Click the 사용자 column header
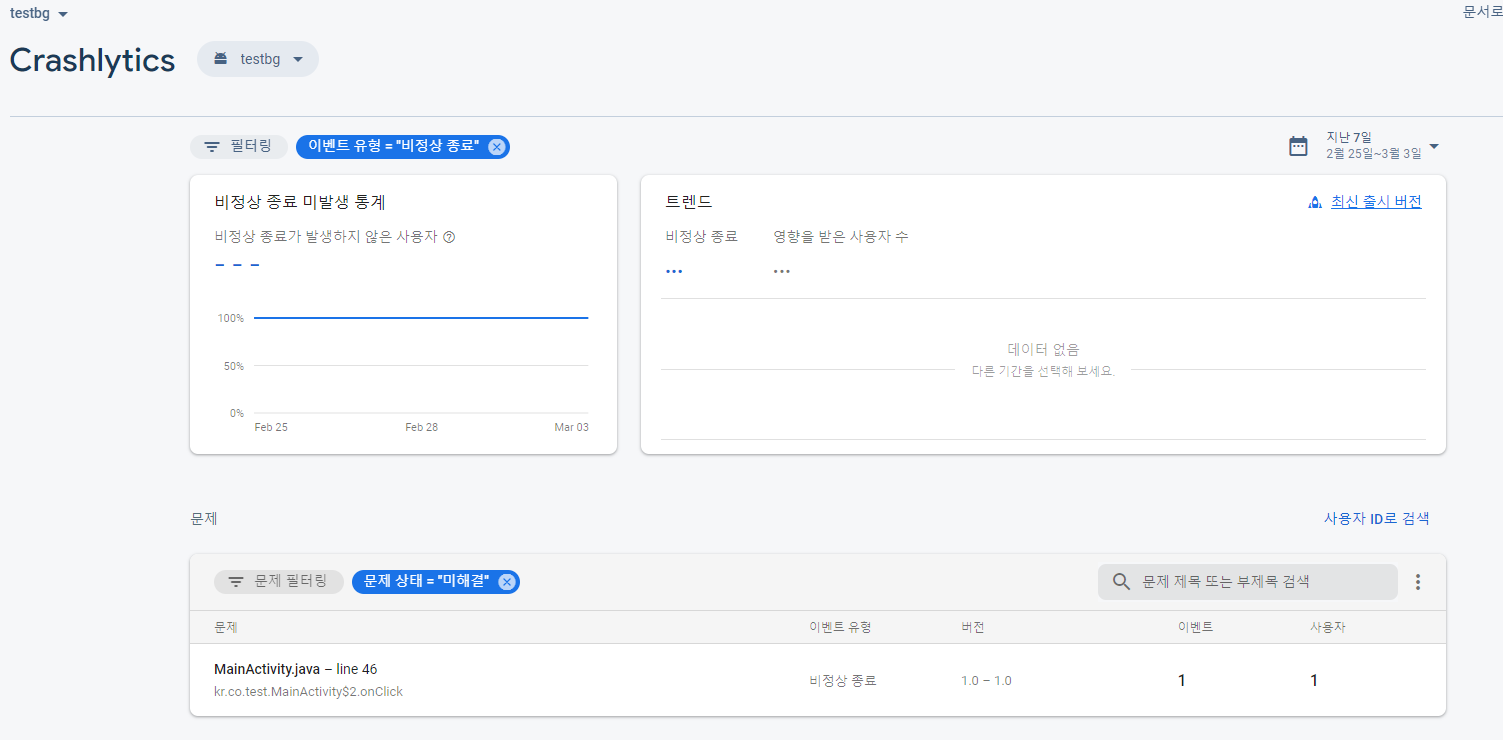The image size is (1503, 740). click(x=1328, y=627)
